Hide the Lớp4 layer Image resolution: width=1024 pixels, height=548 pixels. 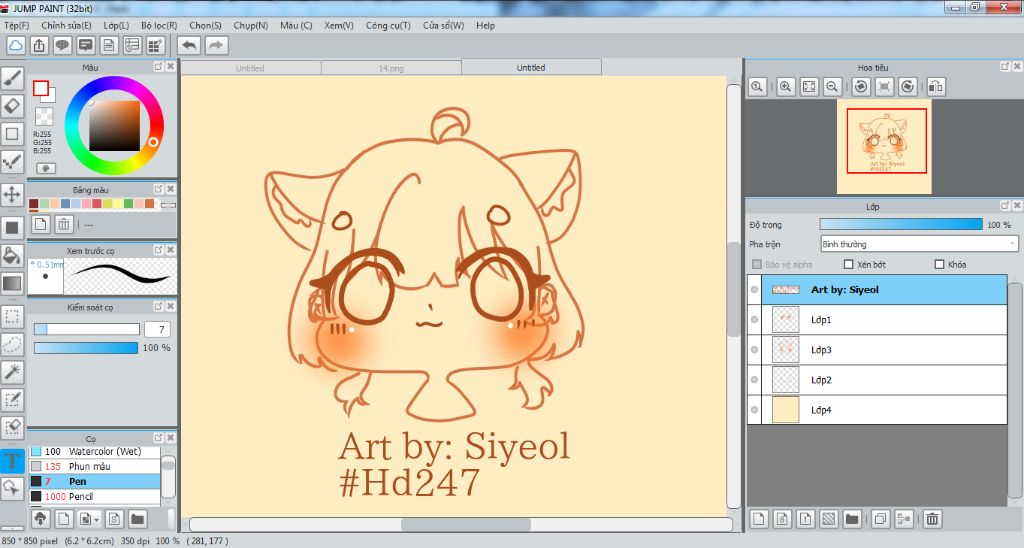tap(754, 410)
